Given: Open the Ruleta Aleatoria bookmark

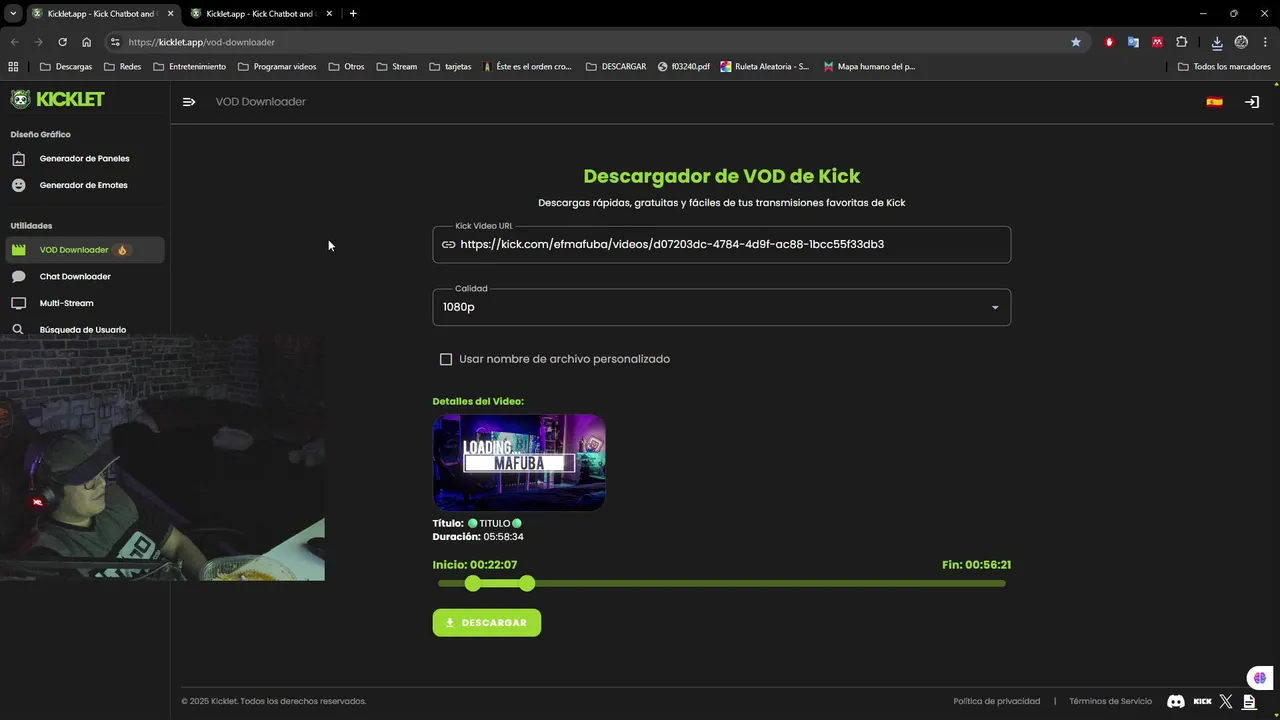Looking at the screenshot, I should pos(765,67).
